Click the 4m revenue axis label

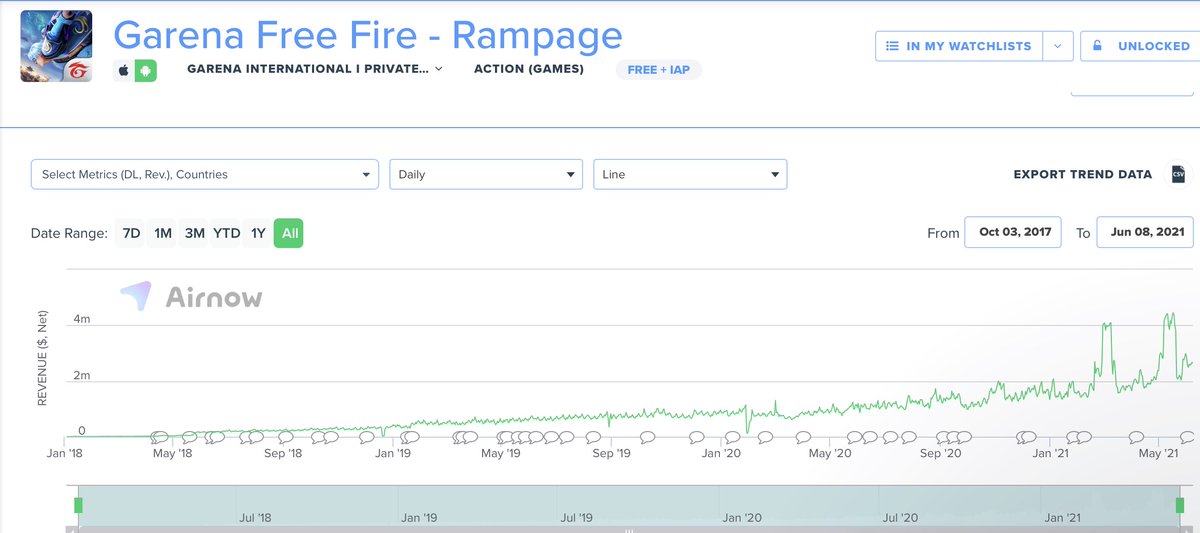tap(81, 319)
